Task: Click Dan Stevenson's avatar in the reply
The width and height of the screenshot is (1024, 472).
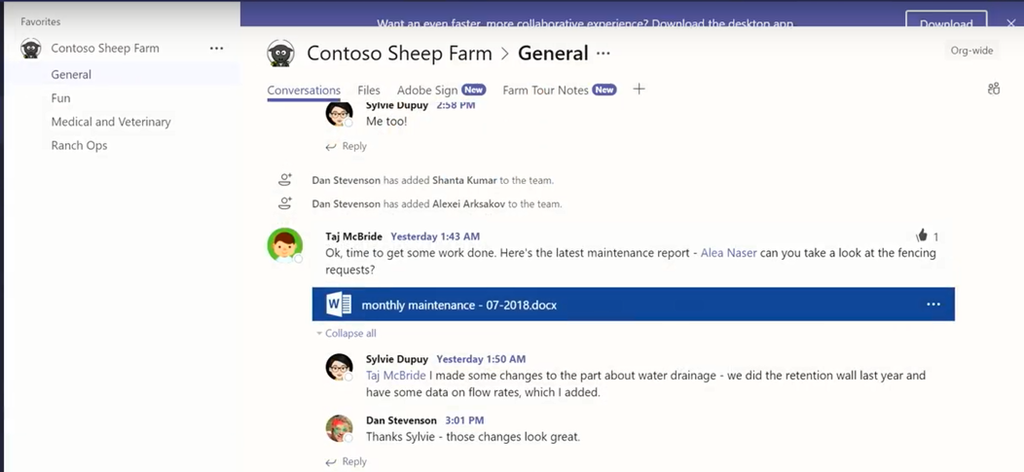Action: pos(339,428)
